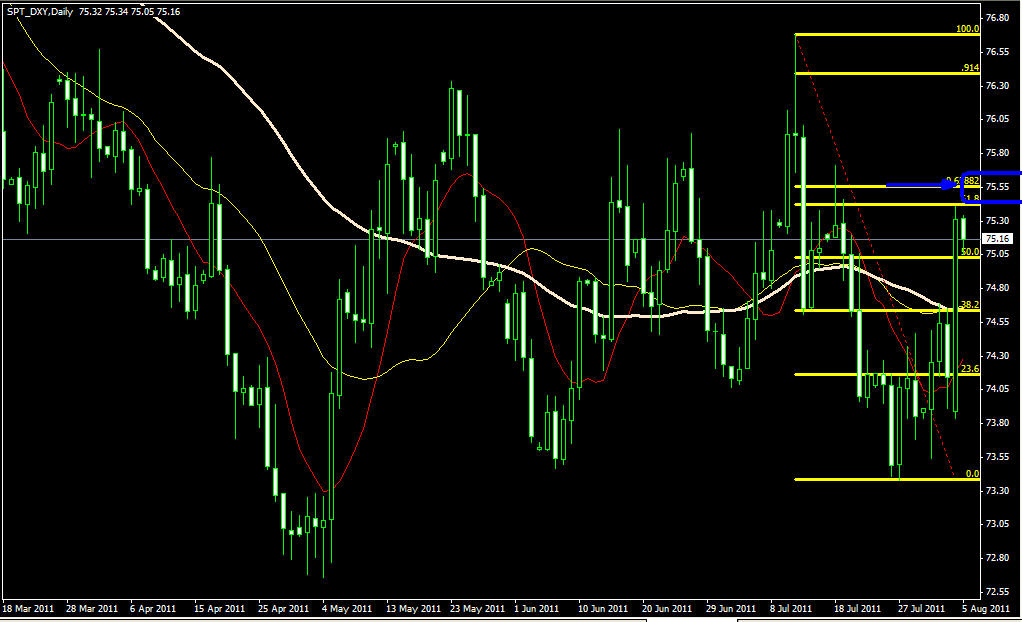
Task: Click the 73.30 price axis label
Action: click(x=999, y=490)
